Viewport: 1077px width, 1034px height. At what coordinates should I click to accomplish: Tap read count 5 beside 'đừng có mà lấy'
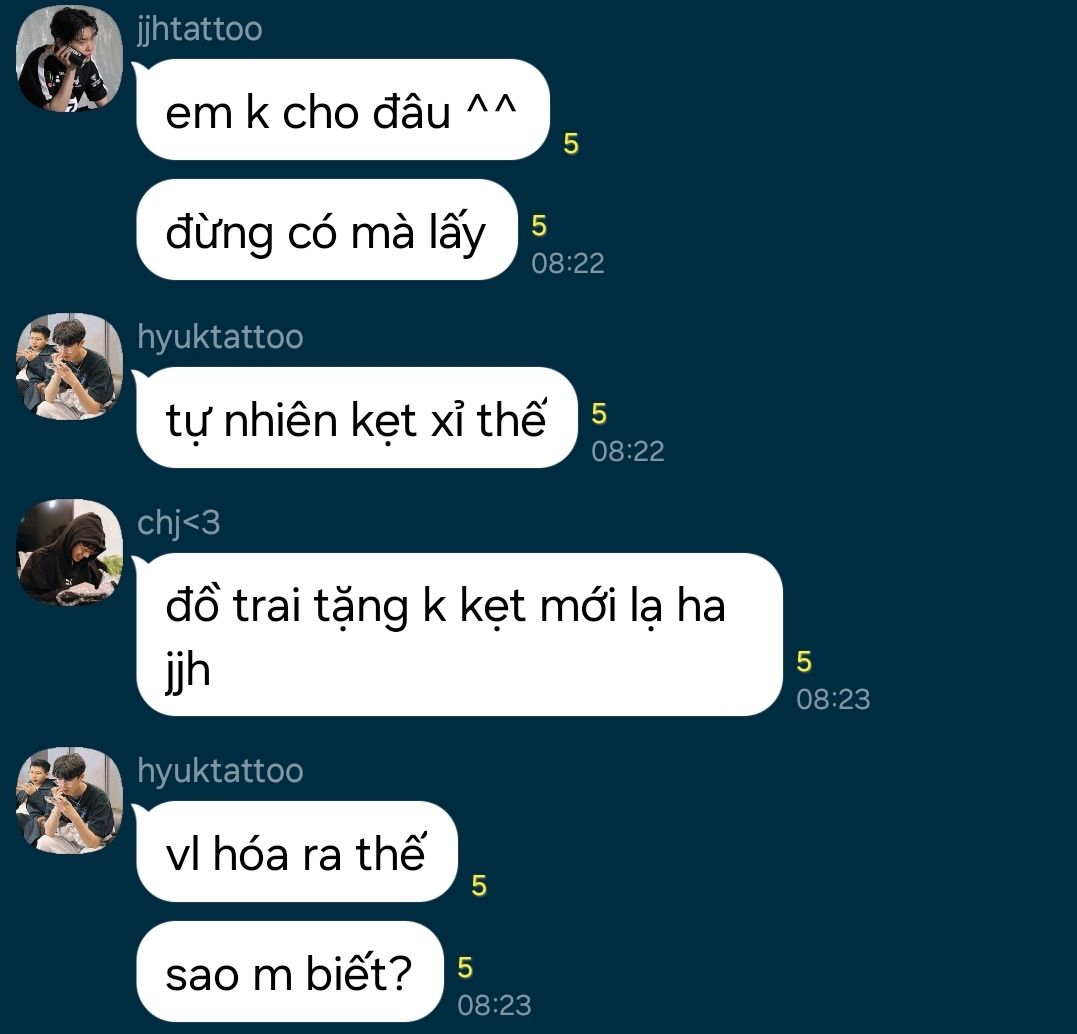coord(539,226)
